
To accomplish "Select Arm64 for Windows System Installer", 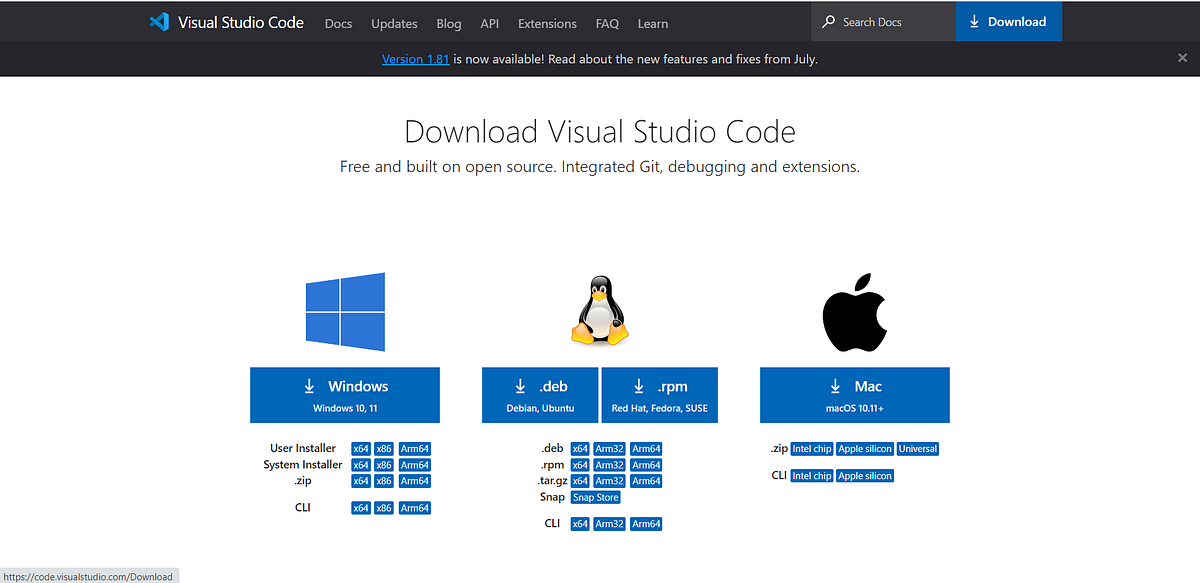I will coord(415,465).
